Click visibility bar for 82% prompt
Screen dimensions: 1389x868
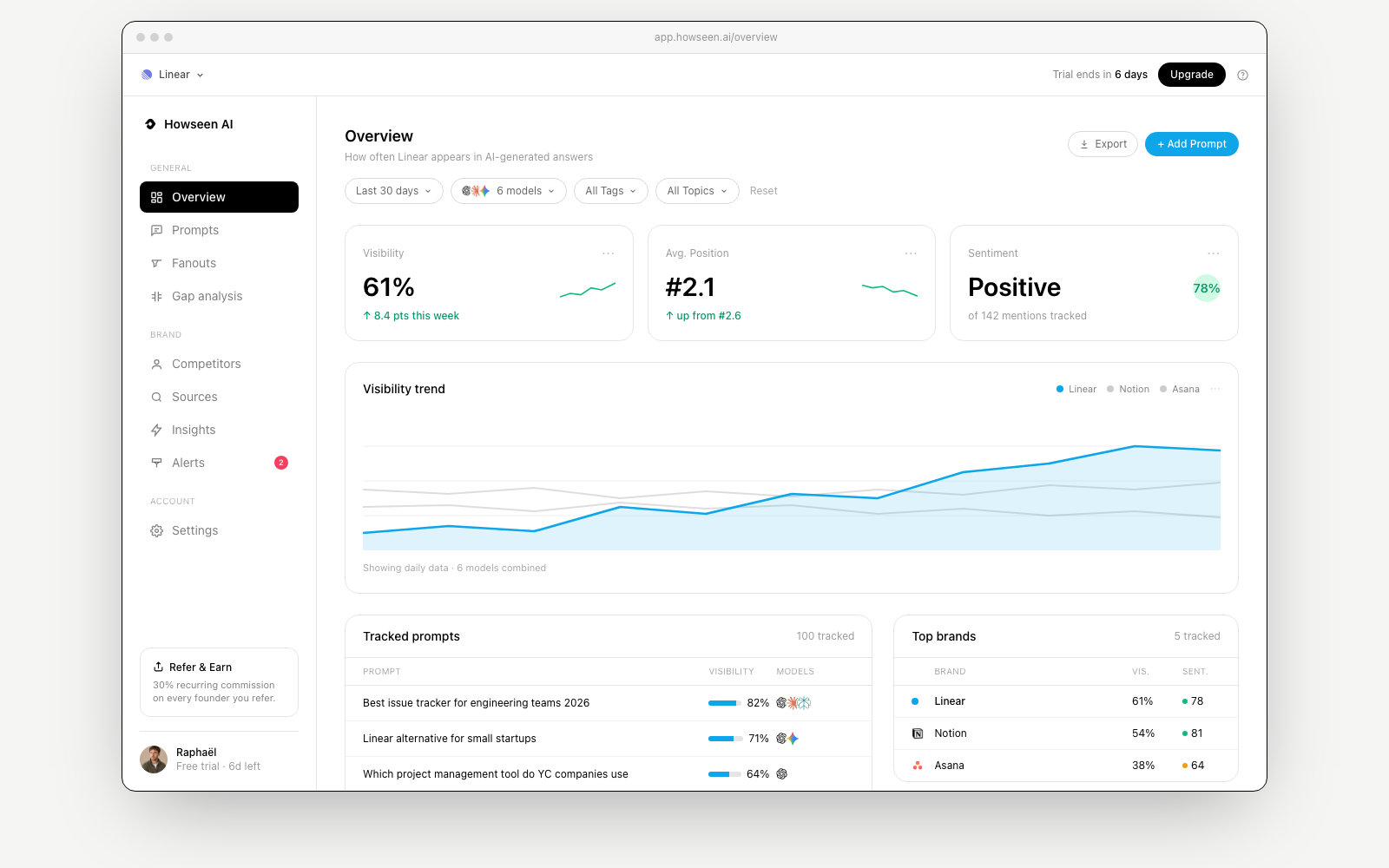coord(725,703)
